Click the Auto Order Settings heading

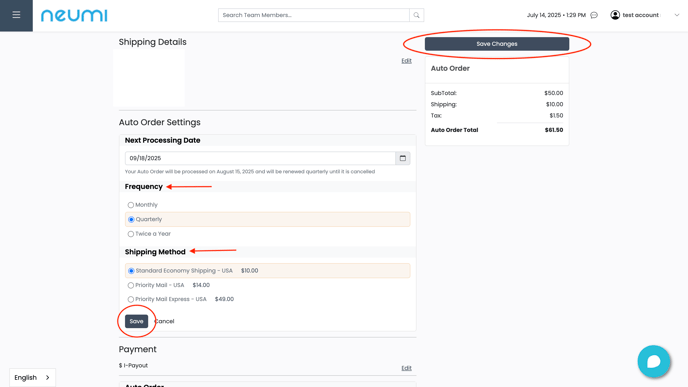pos(159,122)
